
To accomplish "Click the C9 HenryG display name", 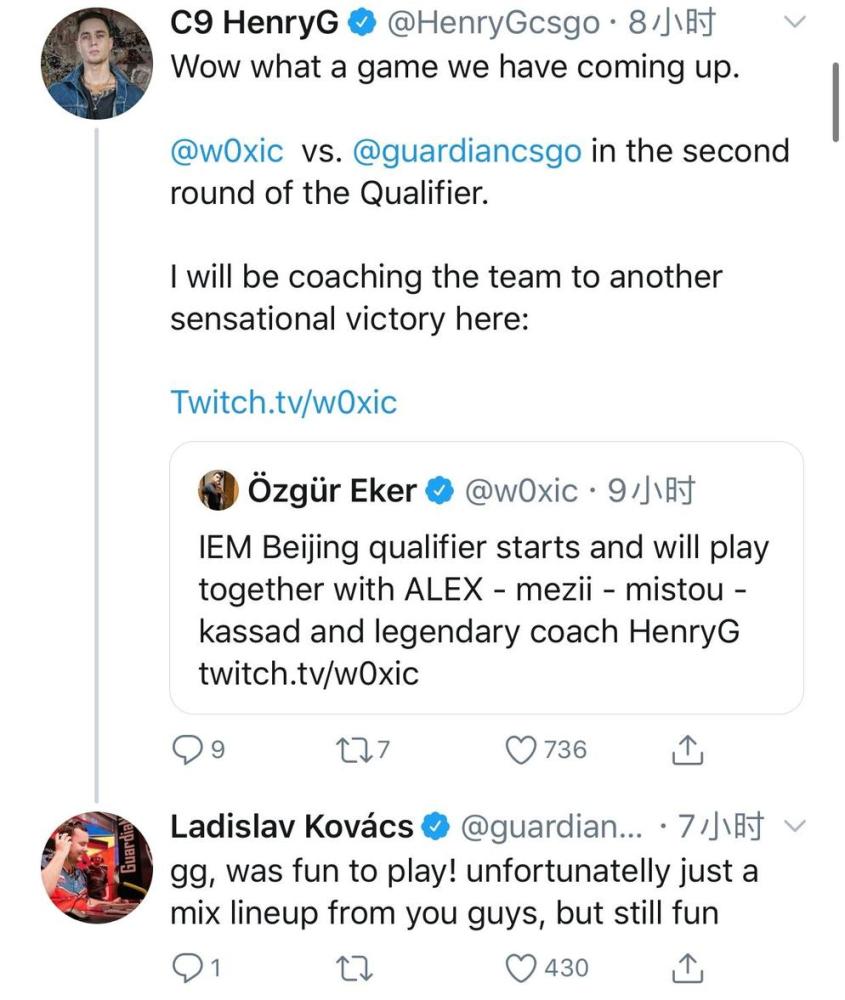I will 254,24.
